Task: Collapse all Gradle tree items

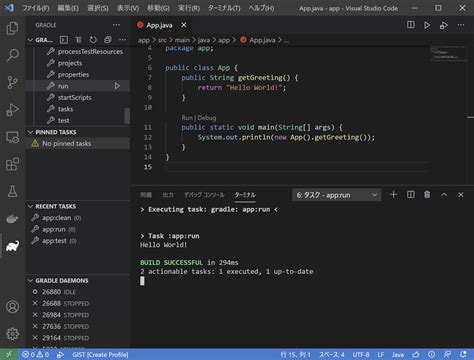Action: tap(108, 40)
